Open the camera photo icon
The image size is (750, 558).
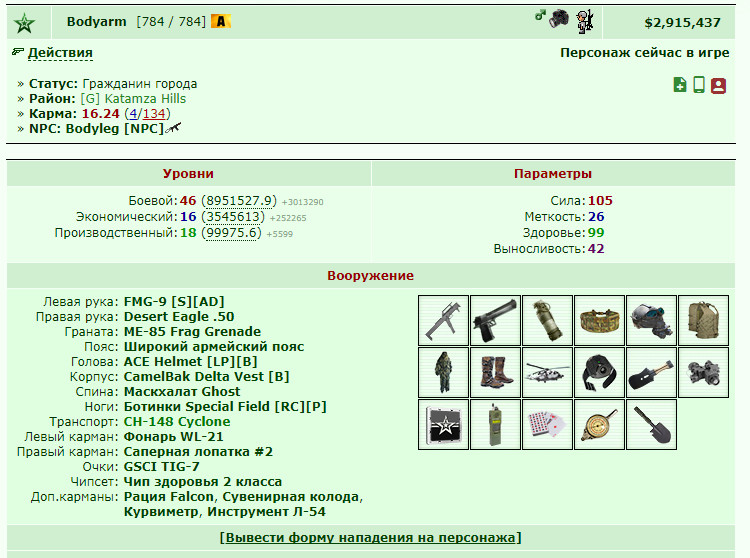pos(559,20)
